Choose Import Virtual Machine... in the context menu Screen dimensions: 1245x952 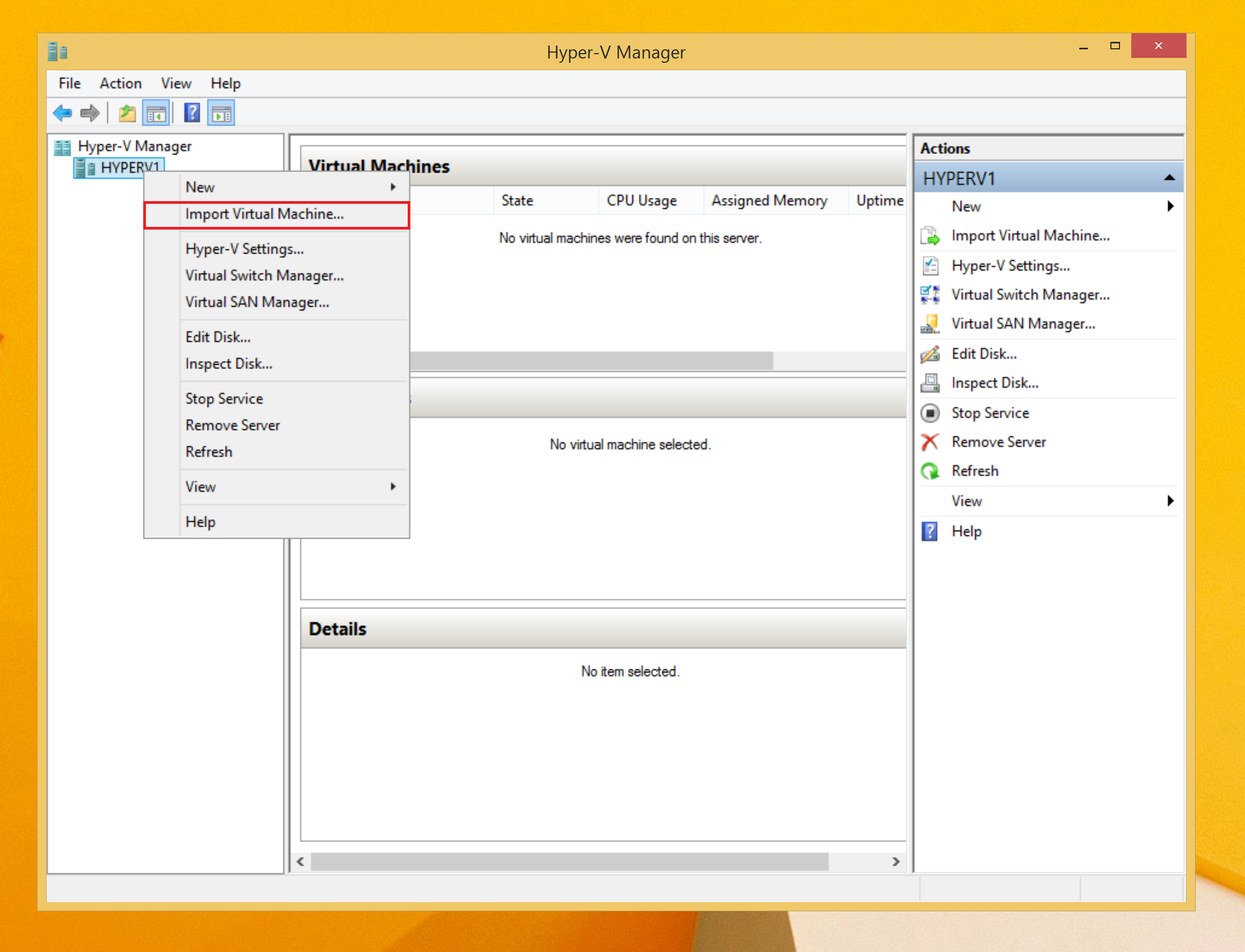coord(277,214)
